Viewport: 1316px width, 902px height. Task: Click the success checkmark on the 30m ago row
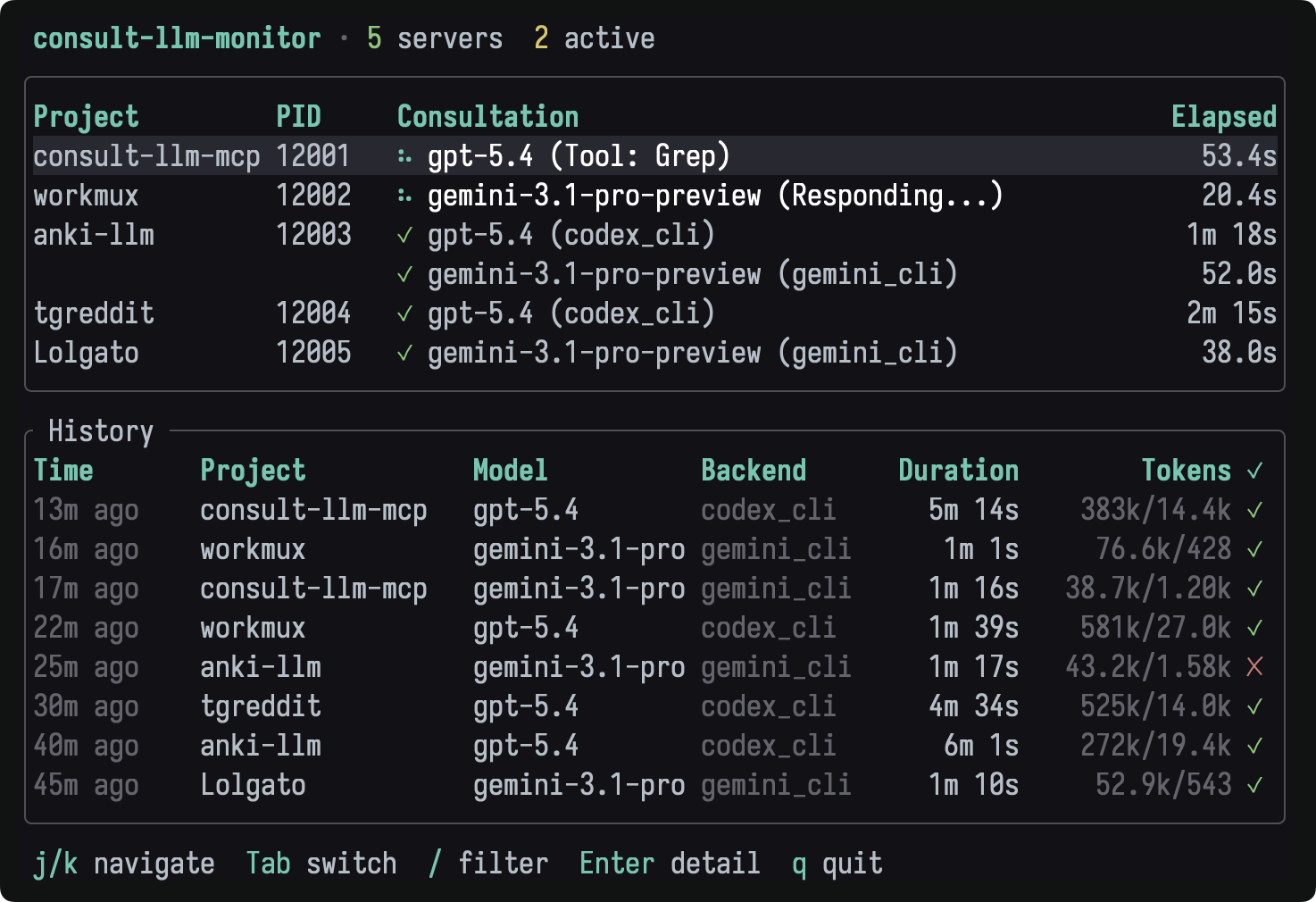point(1255,706)
